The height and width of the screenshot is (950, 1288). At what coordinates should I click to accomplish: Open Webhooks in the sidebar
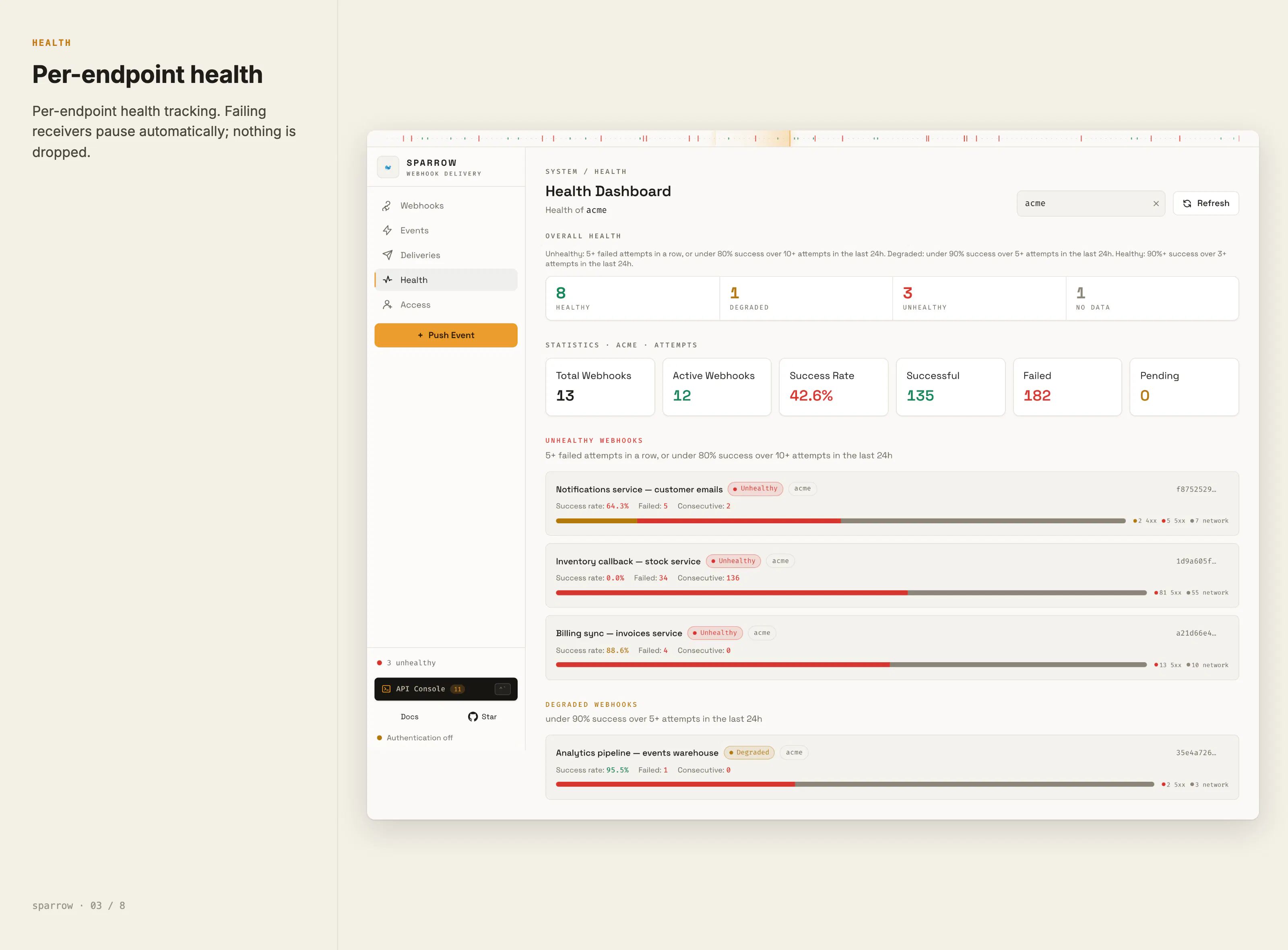[446, 206]
